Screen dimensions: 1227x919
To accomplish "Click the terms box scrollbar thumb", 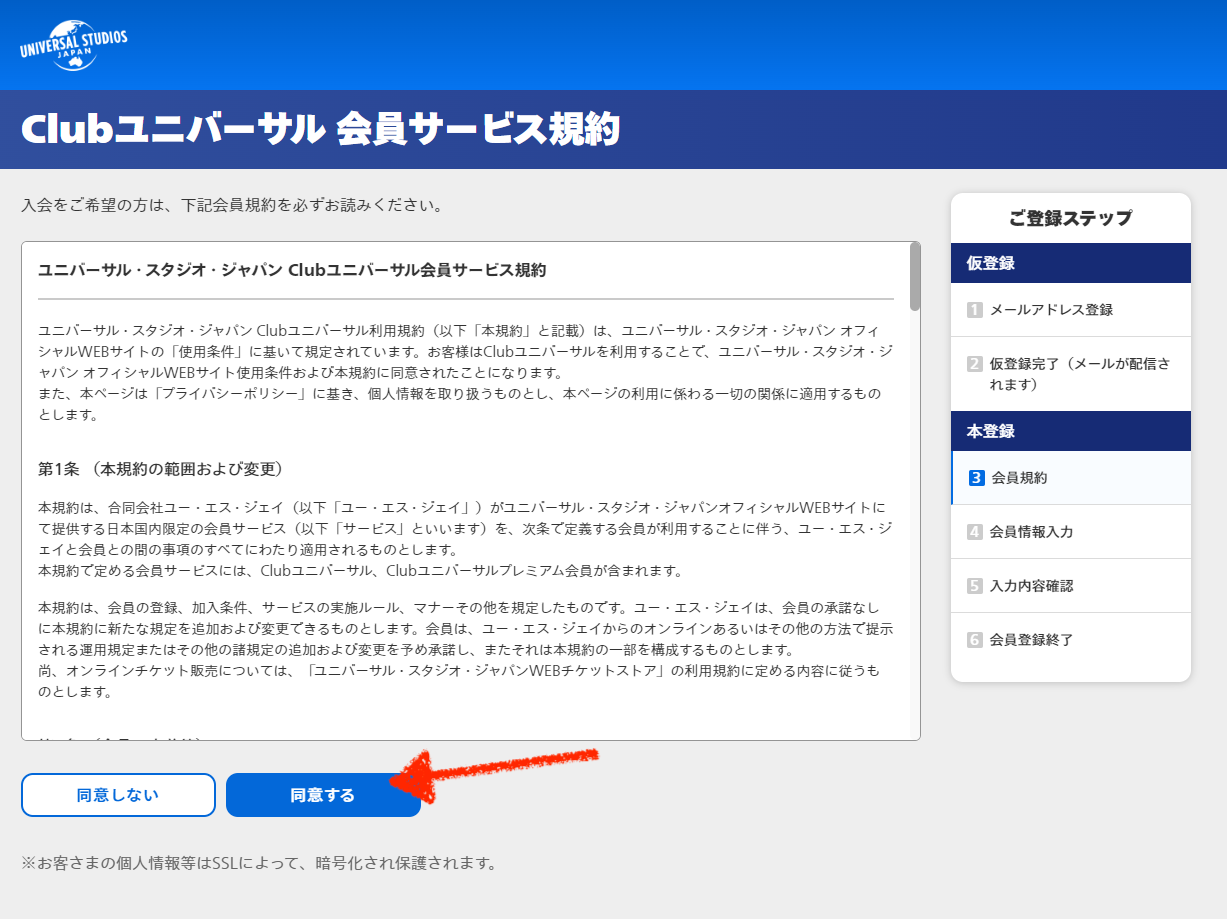I will (x=915, y=276).
